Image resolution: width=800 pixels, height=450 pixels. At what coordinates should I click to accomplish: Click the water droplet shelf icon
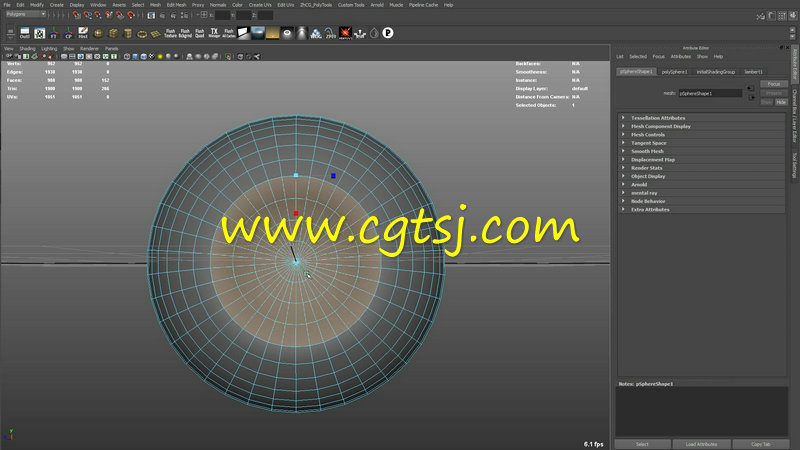pyautogui.click(x=374, y=34)
